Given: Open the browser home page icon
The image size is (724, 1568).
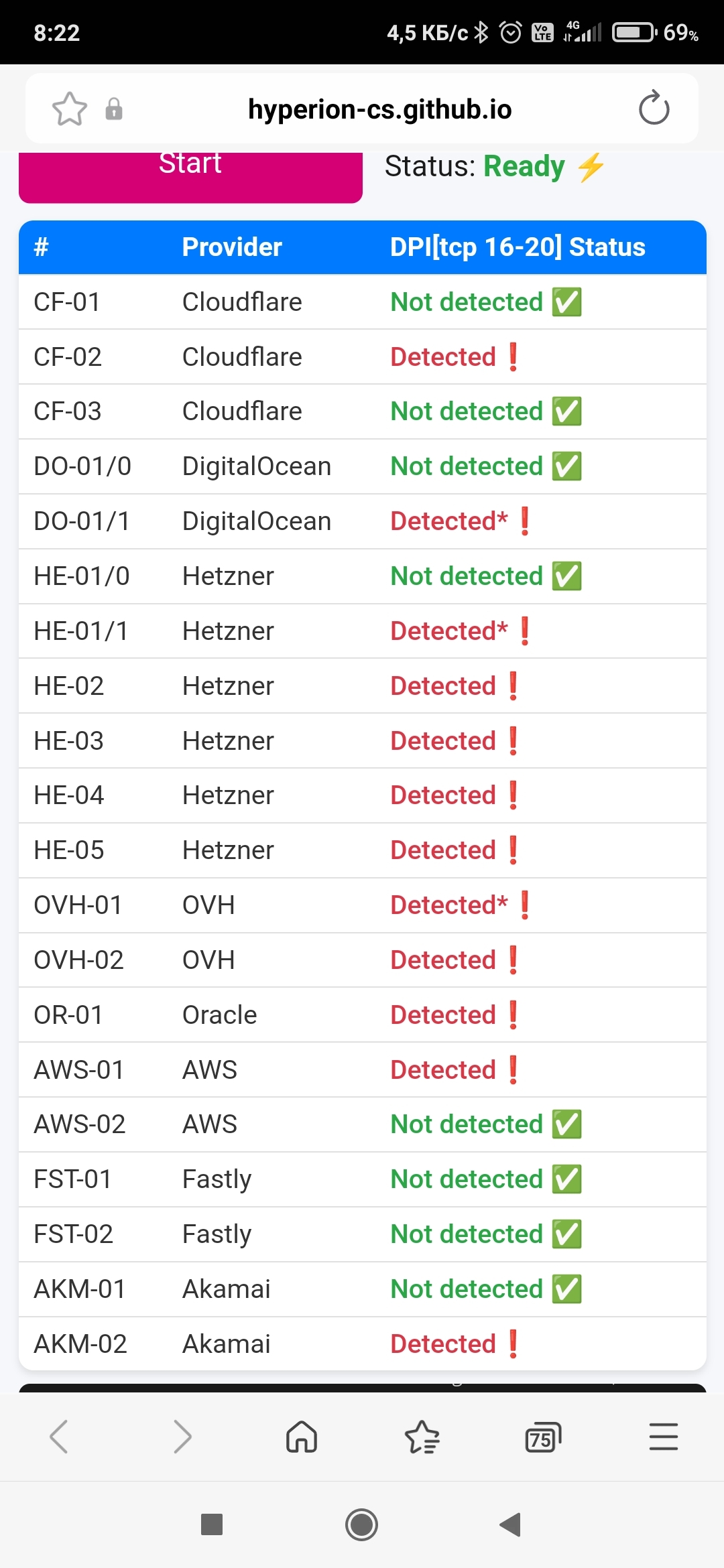Looking at the screenshot, I should click(302, 1437).
